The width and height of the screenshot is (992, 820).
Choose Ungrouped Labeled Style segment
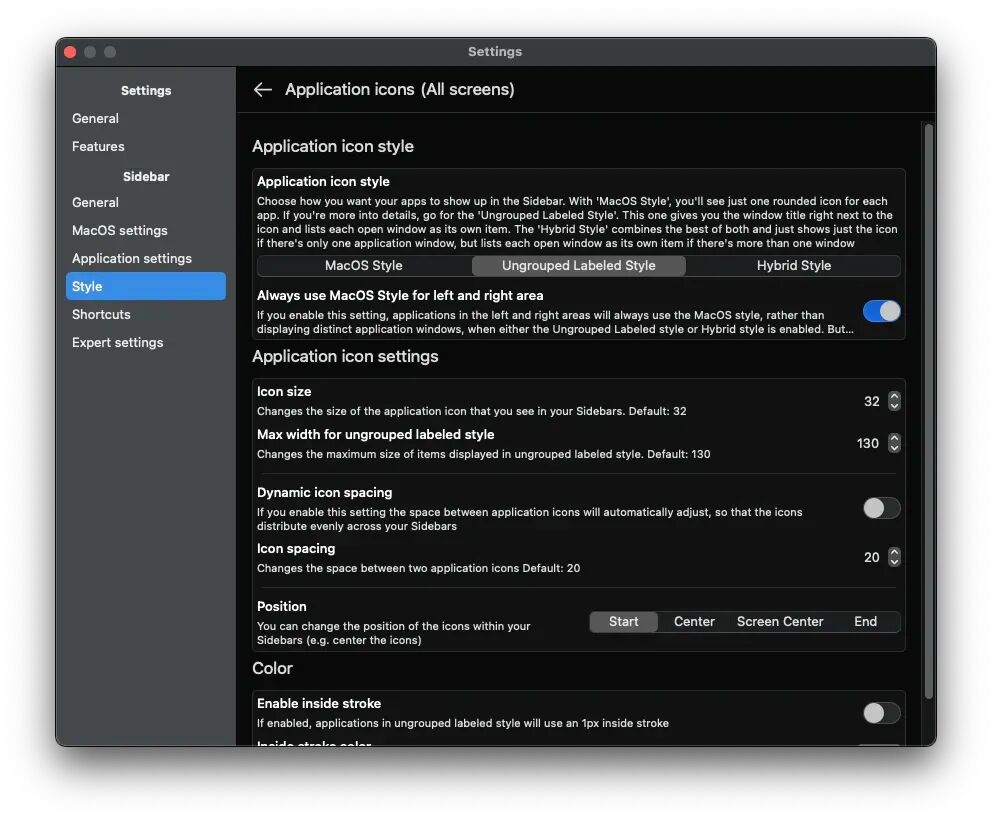click(x=578, y=266)
